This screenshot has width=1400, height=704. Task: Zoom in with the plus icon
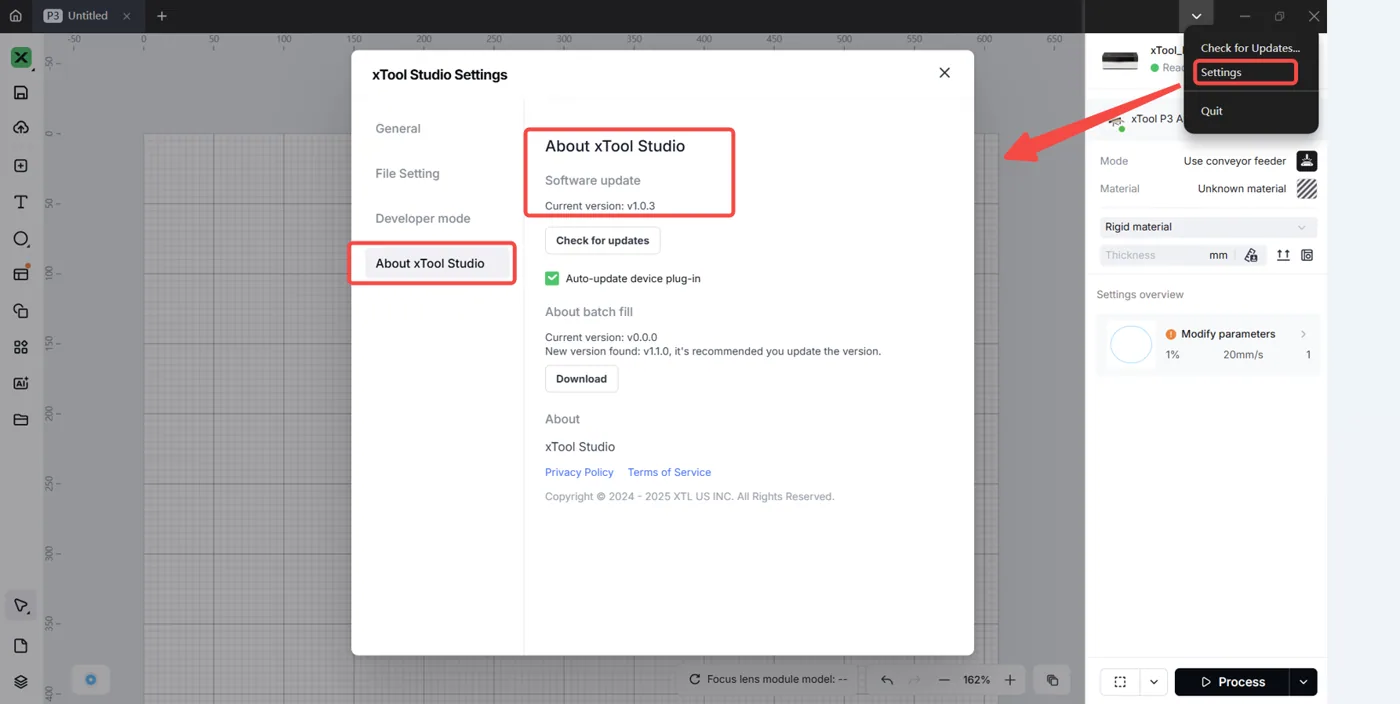(x=1010, y=680)
